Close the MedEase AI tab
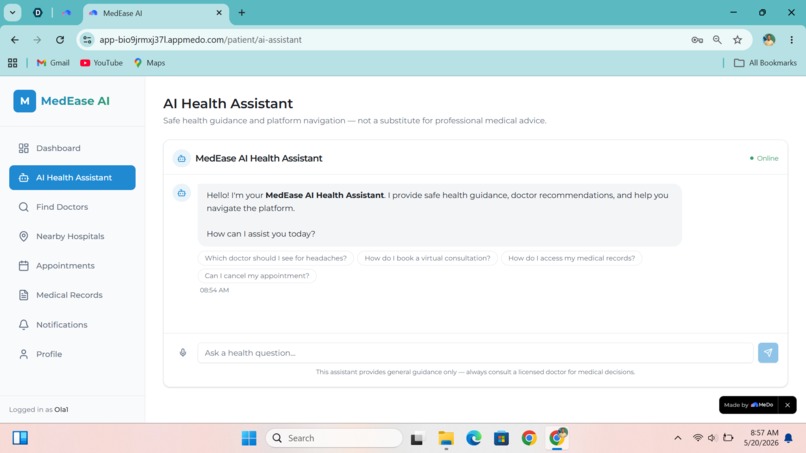The image size is (806, 453). tap(219, 13)
